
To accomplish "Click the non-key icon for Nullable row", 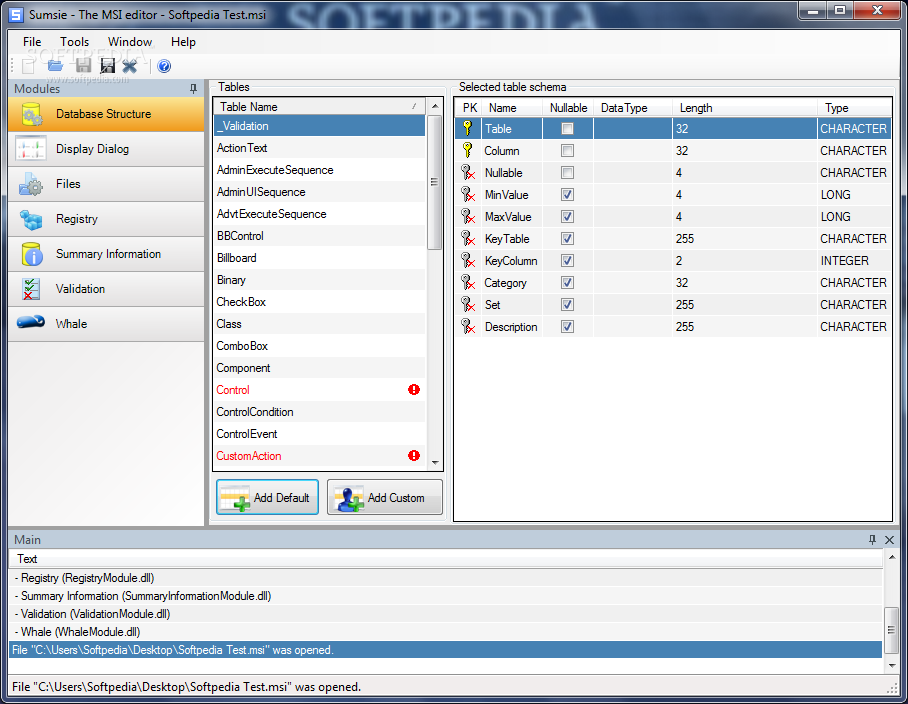I will [x=468, y=172].
